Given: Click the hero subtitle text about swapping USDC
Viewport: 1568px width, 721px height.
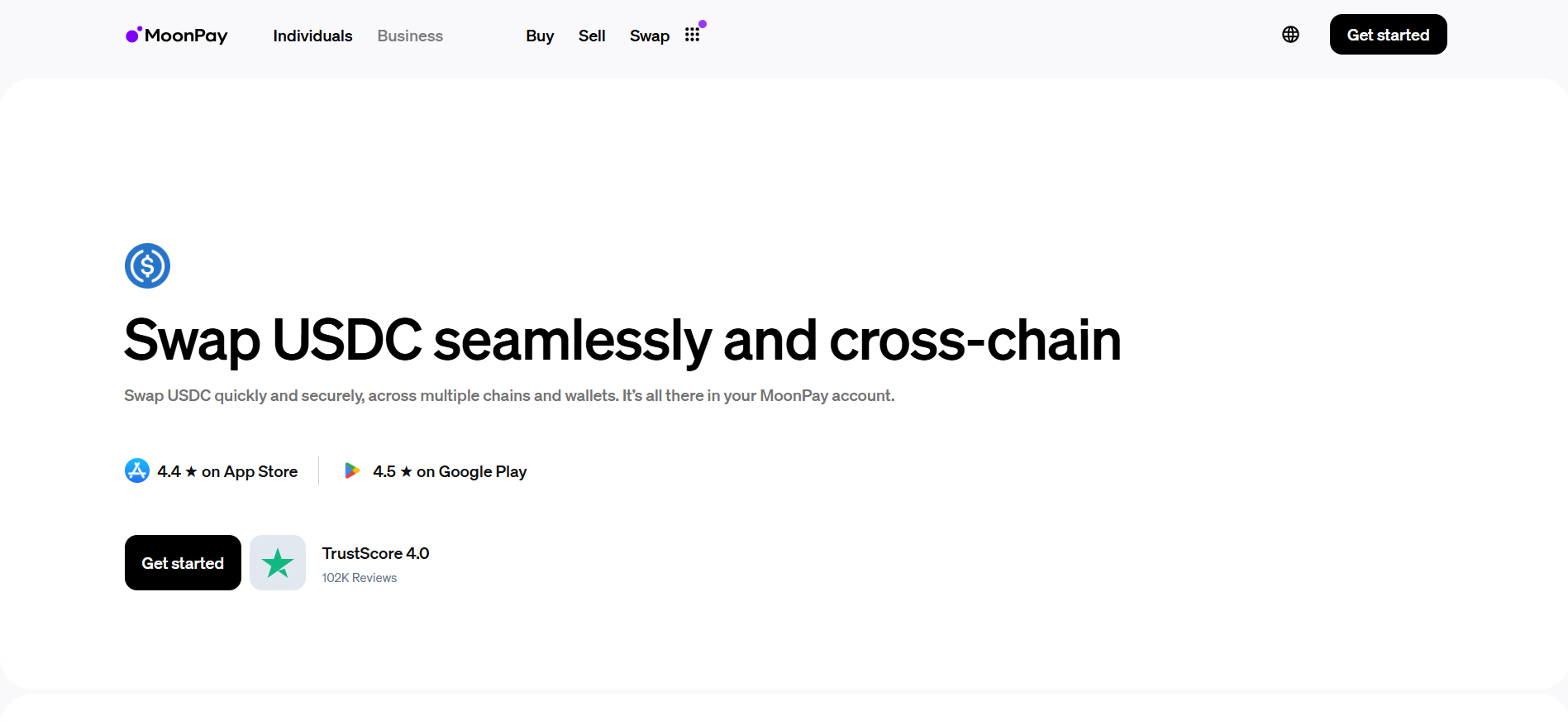Looking at the screenshot, I should click(508, 395).
